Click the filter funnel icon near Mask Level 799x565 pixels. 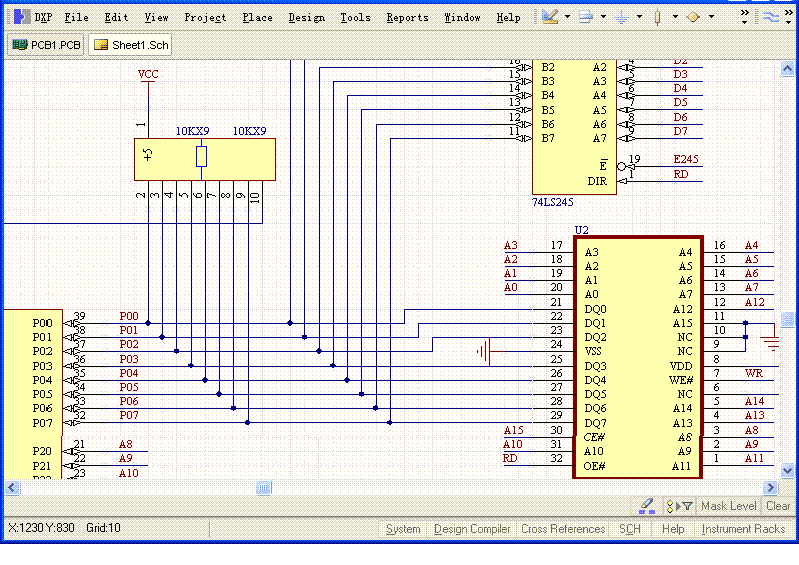tap(685, 506)
